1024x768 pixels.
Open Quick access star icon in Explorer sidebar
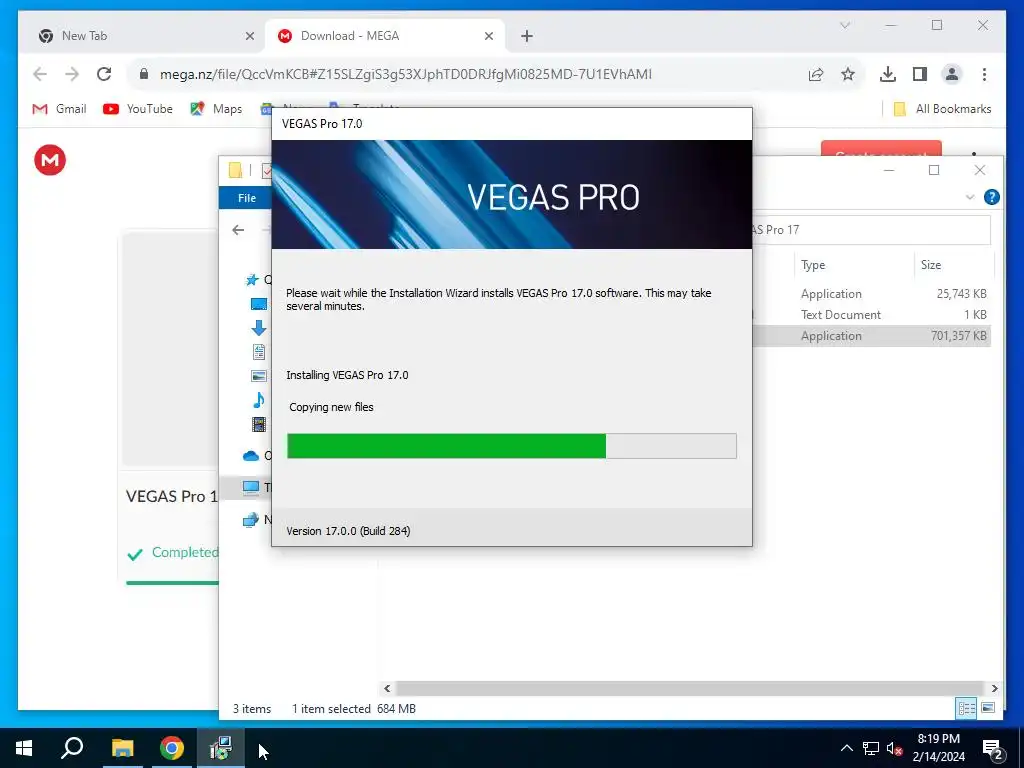click(251, 280)
